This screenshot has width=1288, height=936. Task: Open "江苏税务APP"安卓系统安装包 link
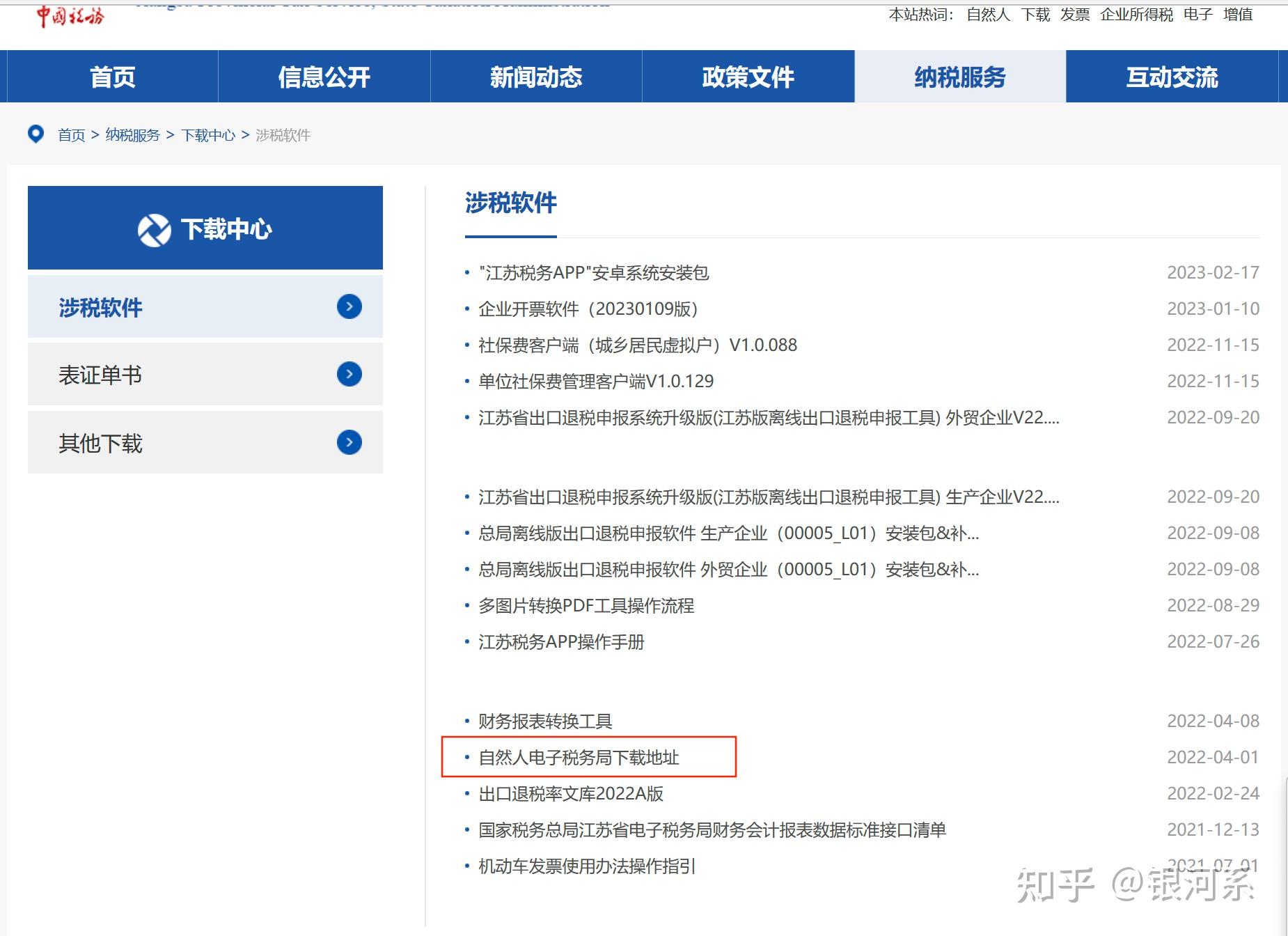594,272
